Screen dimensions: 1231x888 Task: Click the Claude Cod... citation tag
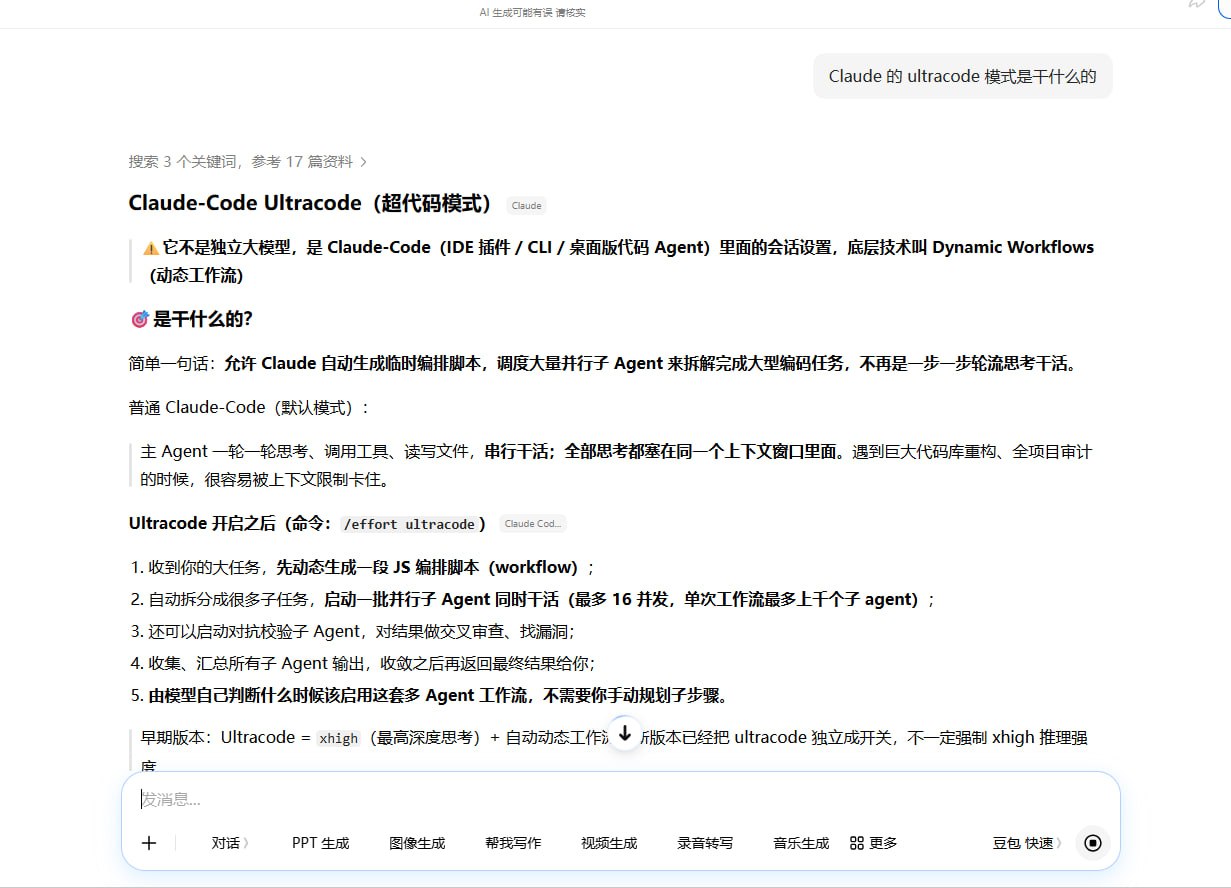click(533, 524)
